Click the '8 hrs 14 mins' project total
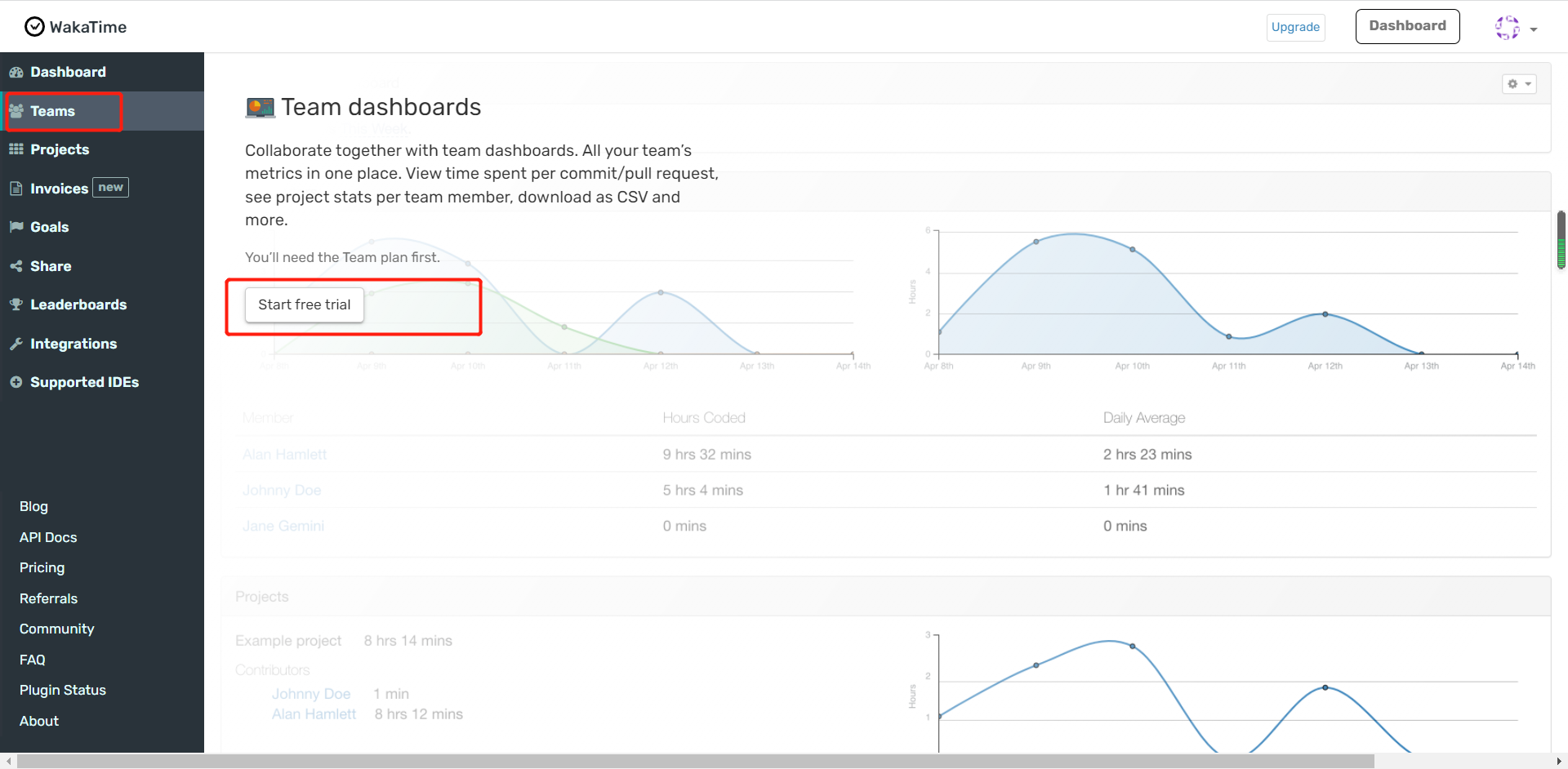1568x769 pixels. click(408, 641)
